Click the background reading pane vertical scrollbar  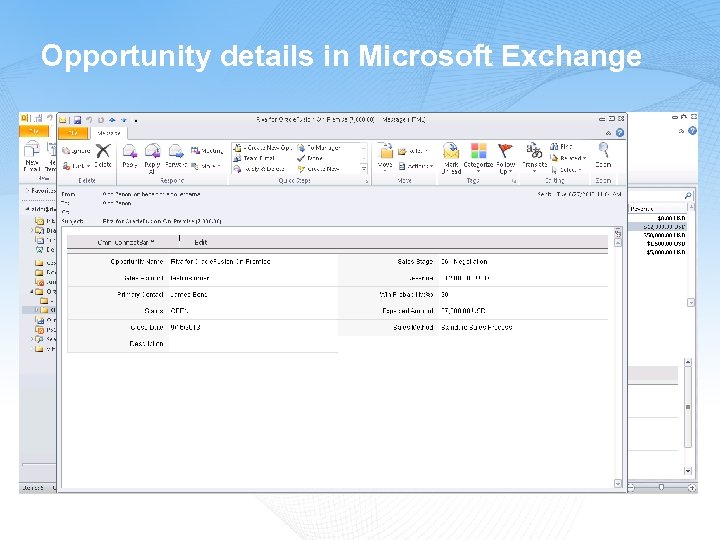click(x=688, y=407)
